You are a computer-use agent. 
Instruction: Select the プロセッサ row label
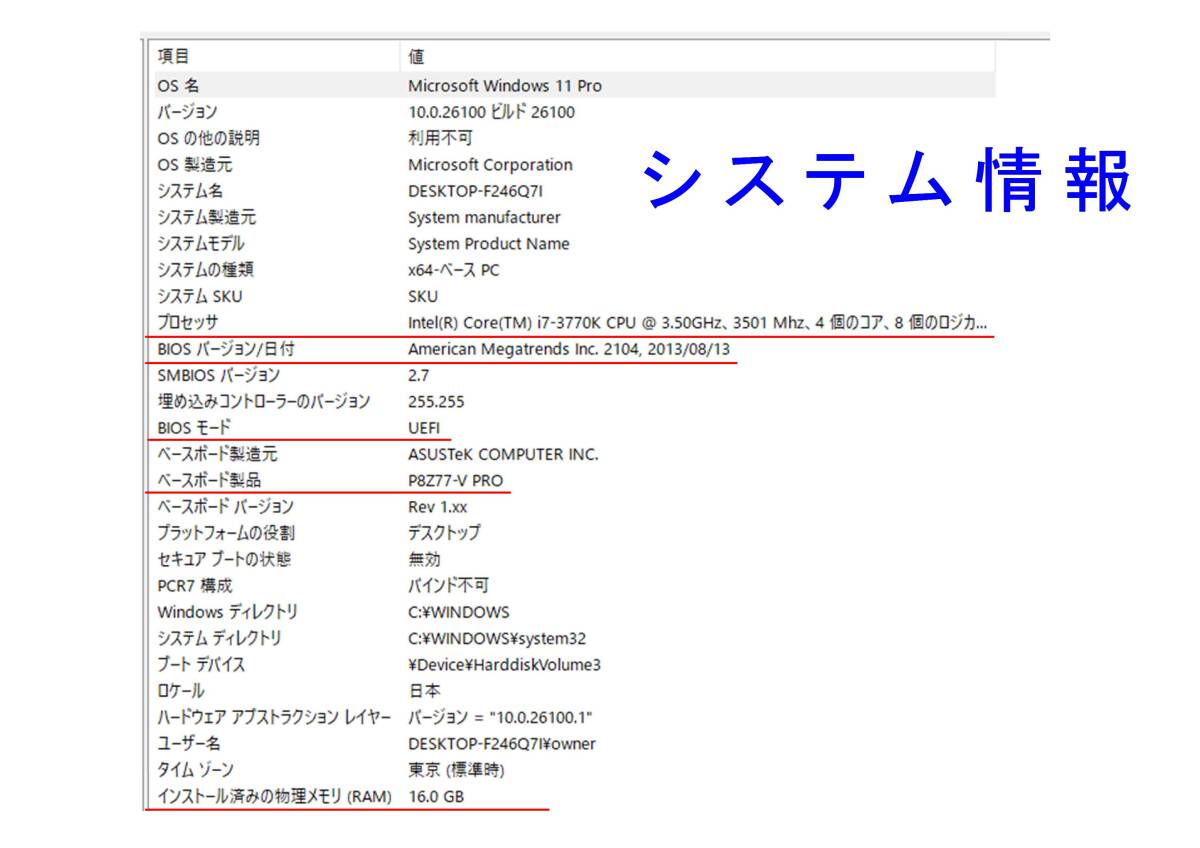(187, 322)
